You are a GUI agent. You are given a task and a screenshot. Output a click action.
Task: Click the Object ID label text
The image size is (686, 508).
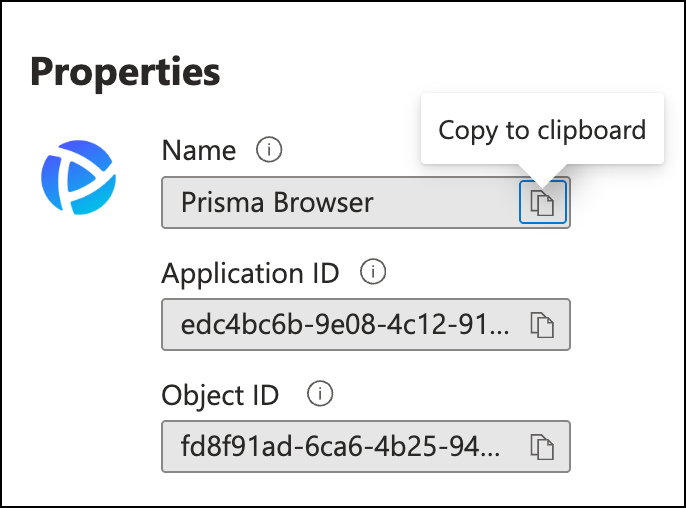pyautogui.click(x=220, y=396)
